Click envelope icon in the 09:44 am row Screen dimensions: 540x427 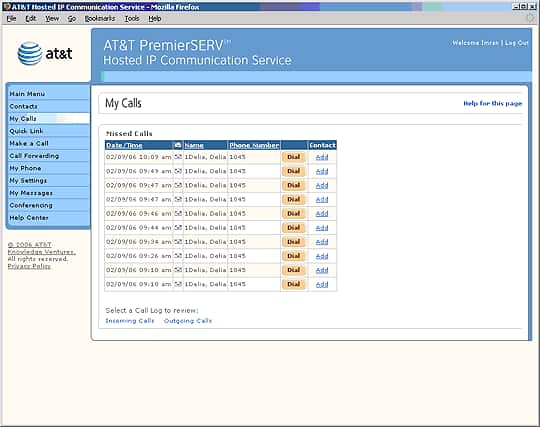[178, 228]
